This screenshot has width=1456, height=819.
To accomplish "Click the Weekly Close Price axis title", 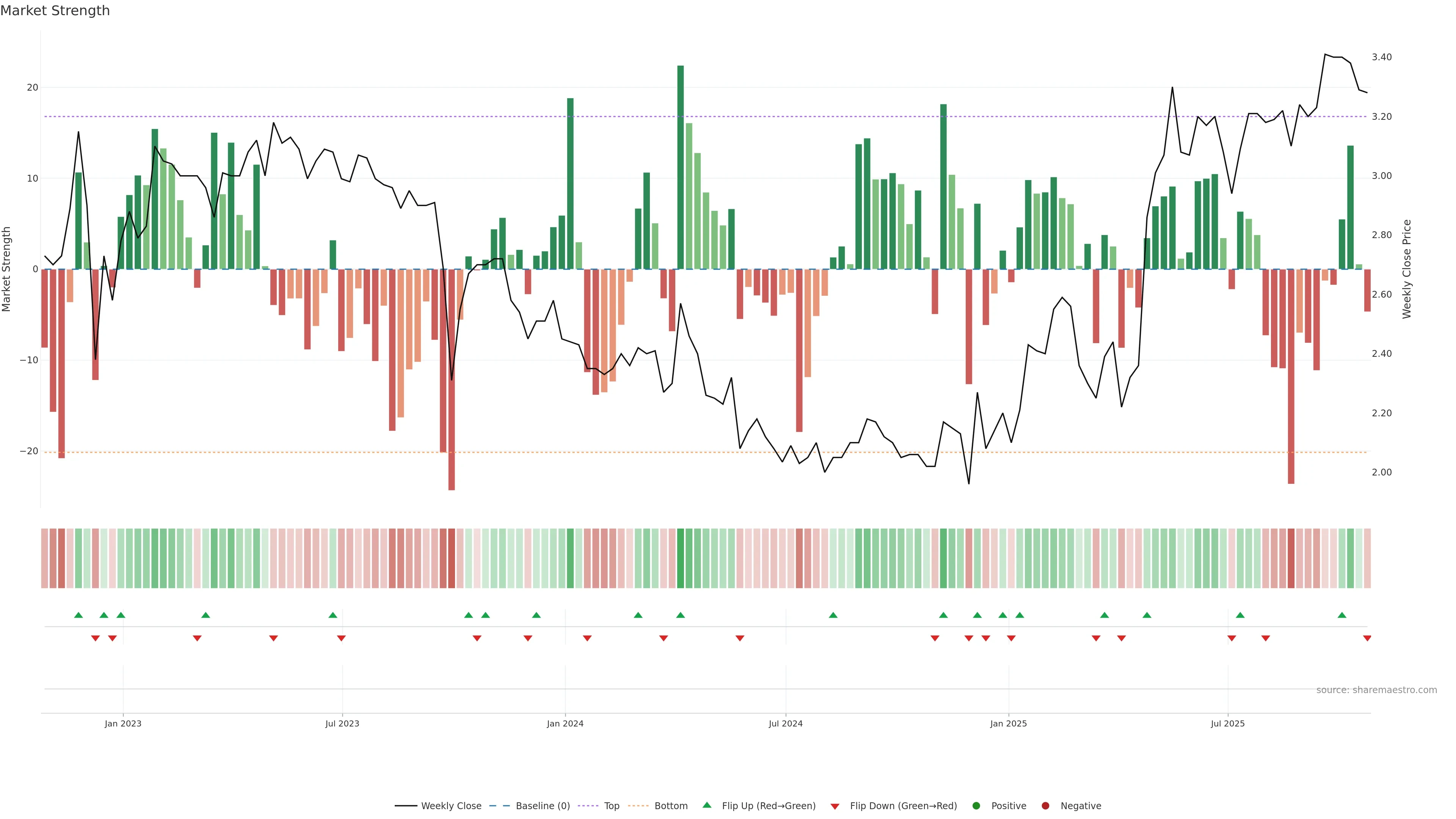I will pos(1407,269).
